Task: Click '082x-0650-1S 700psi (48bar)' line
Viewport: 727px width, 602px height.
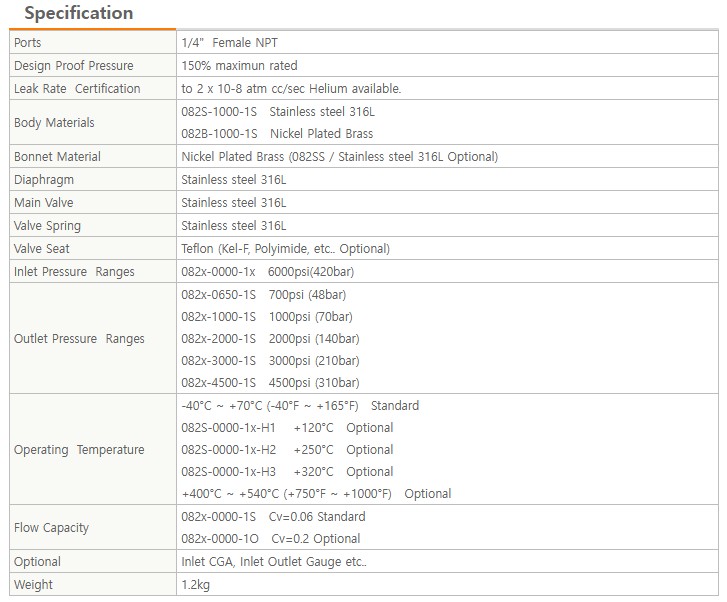Action: 263,295
